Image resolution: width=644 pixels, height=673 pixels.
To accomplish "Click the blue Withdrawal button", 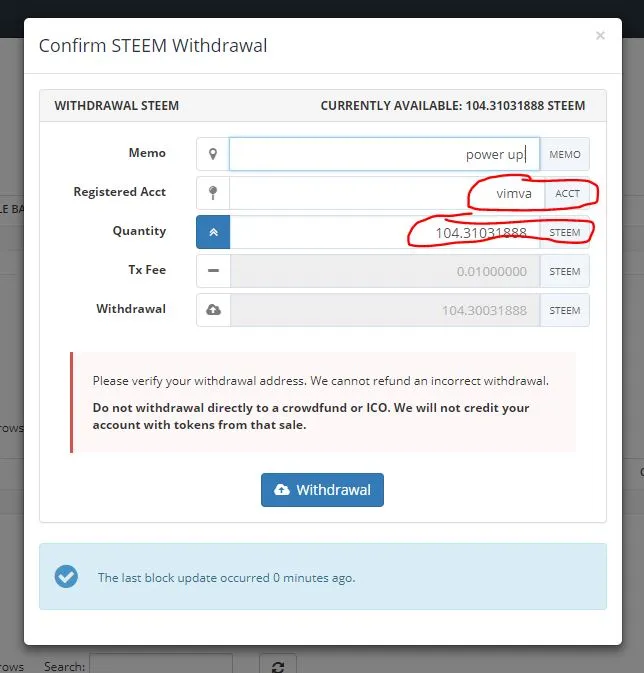I will point(322,490).
